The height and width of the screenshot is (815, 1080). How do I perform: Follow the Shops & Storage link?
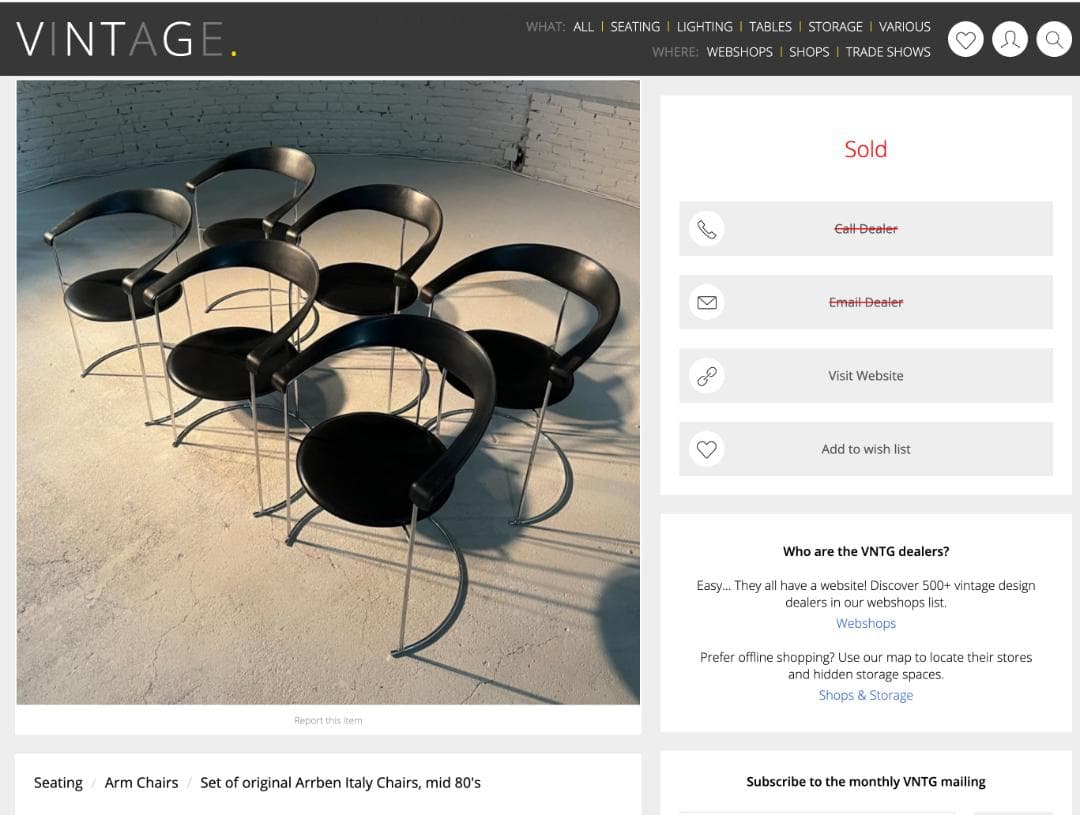pos(866,695)
